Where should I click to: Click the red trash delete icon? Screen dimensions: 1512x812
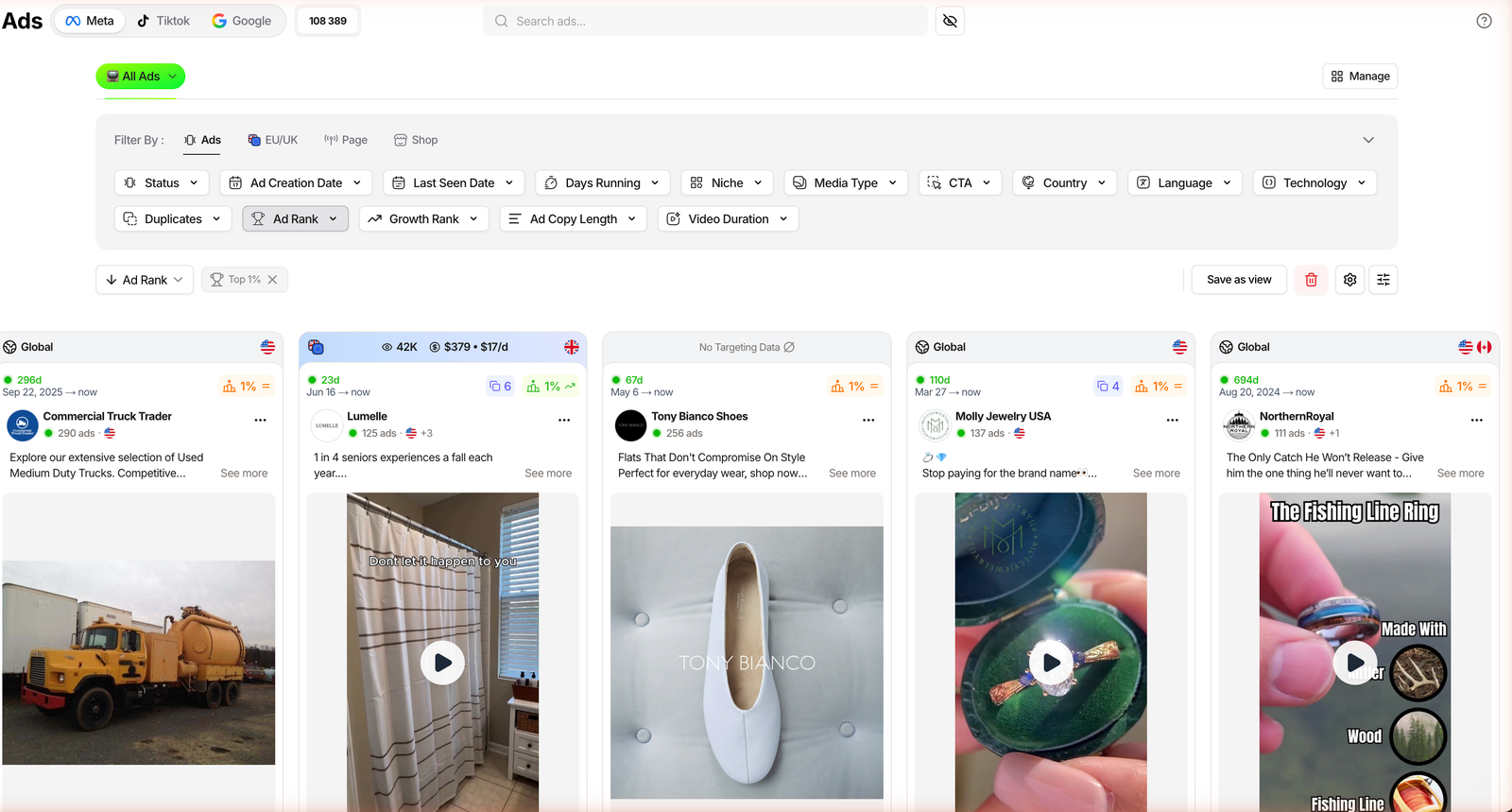pyautogui.click(x=1311, y=280)
